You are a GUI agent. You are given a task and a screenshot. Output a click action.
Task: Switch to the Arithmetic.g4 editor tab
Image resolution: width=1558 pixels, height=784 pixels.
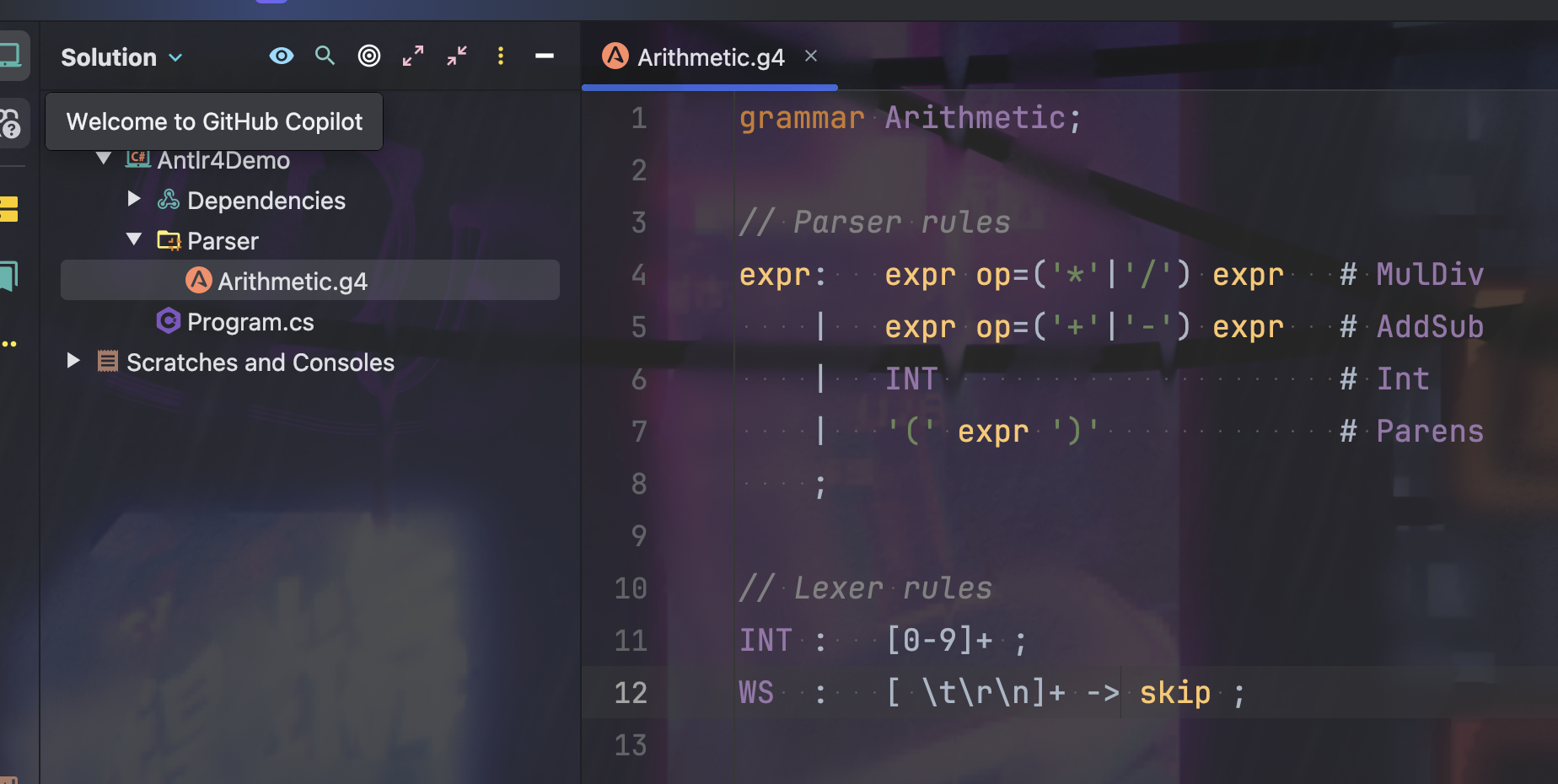(710, 56)
